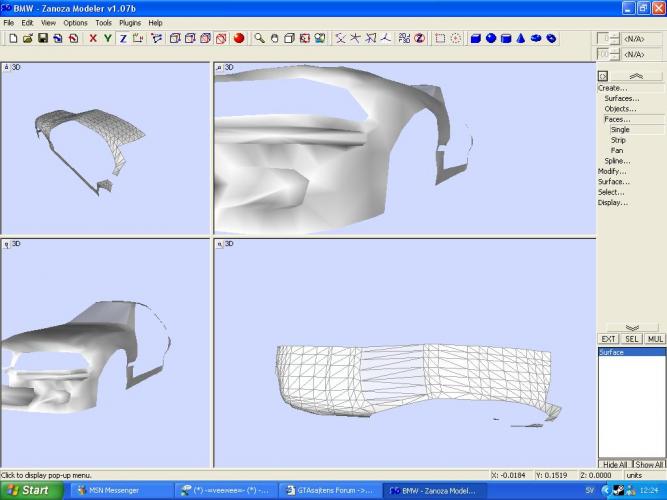Viewport: 667px width, 500px height.
Task: Choose Strip face creation mode
Action: tap(619, 140)
